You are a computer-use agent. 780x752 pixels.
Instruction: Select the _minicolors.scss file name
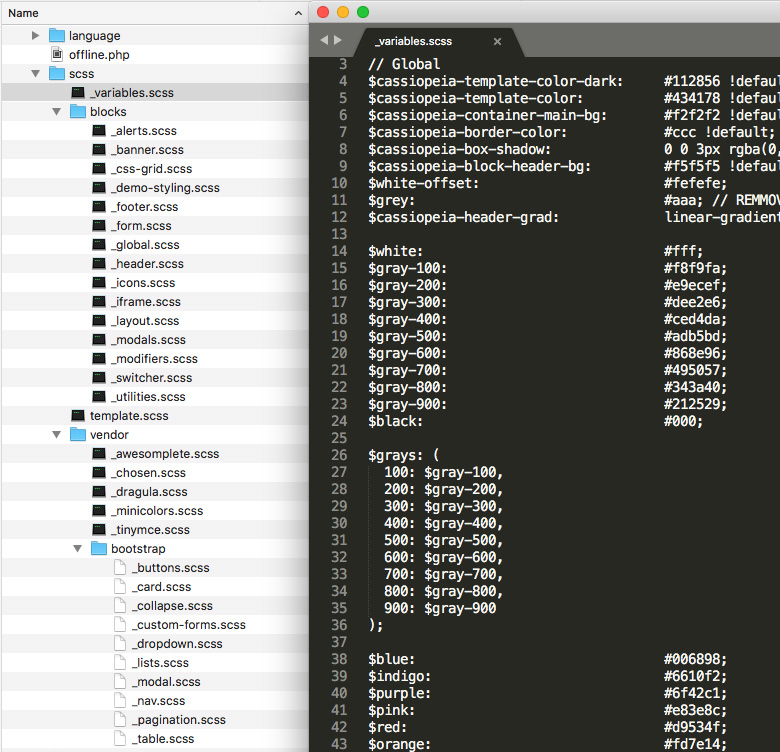157,510
